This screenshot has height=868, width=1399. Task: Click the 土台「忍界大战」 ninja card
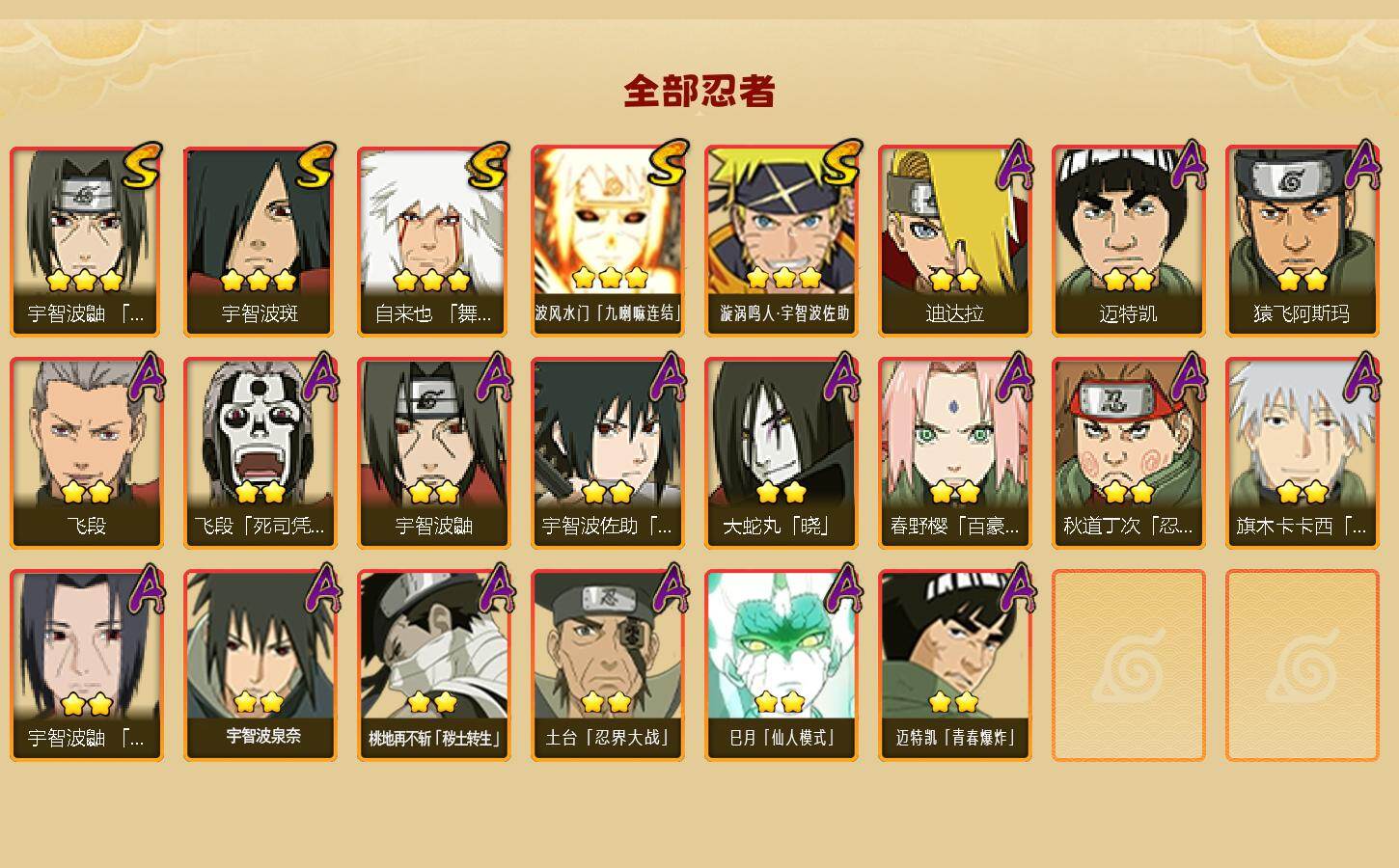pos(608,665)
